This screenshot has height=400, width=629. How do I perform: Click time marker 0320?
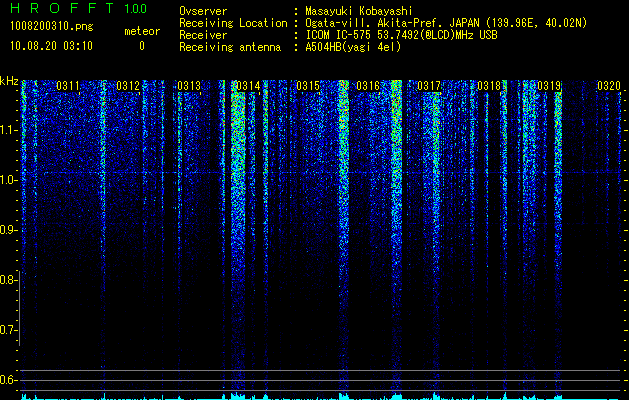pos(609,86)
